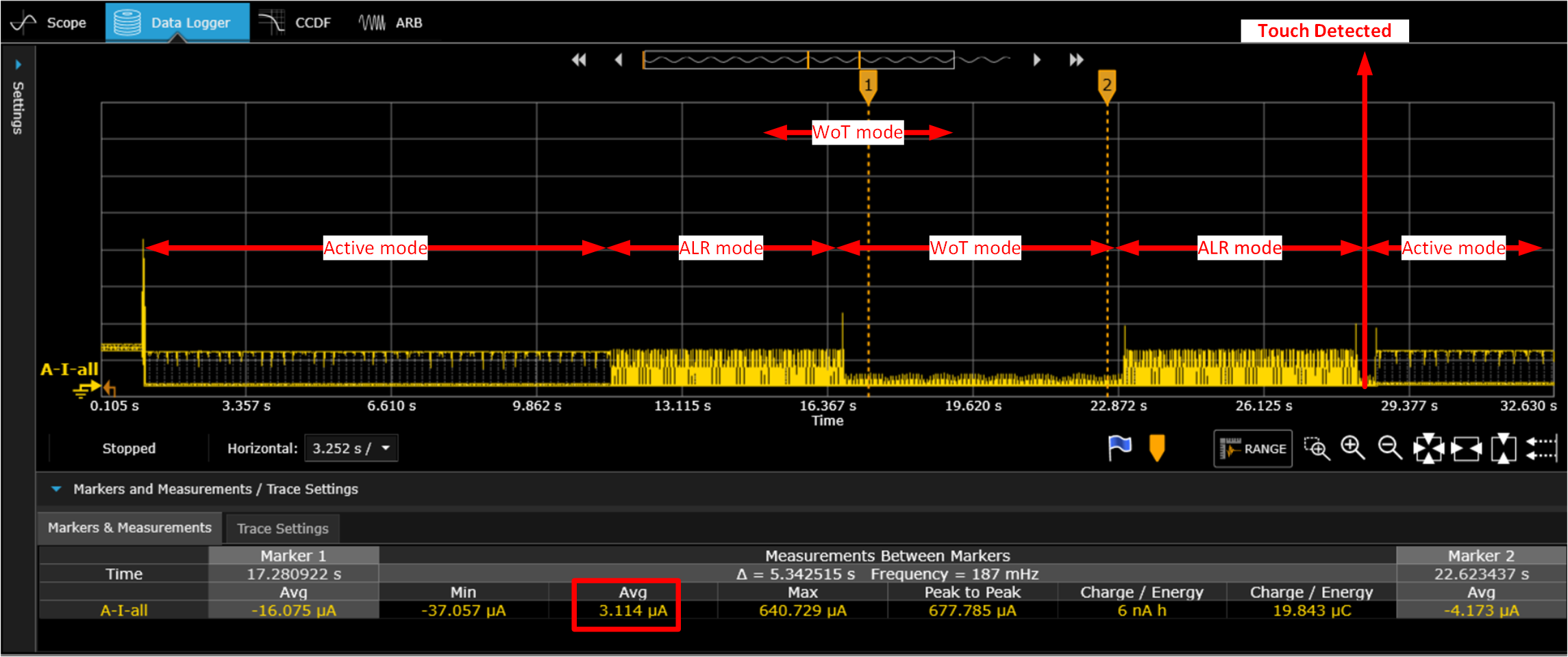Click the Marker 2 column header
Viewport: 1568px width, 657px height.
[x=1481, y=556]
